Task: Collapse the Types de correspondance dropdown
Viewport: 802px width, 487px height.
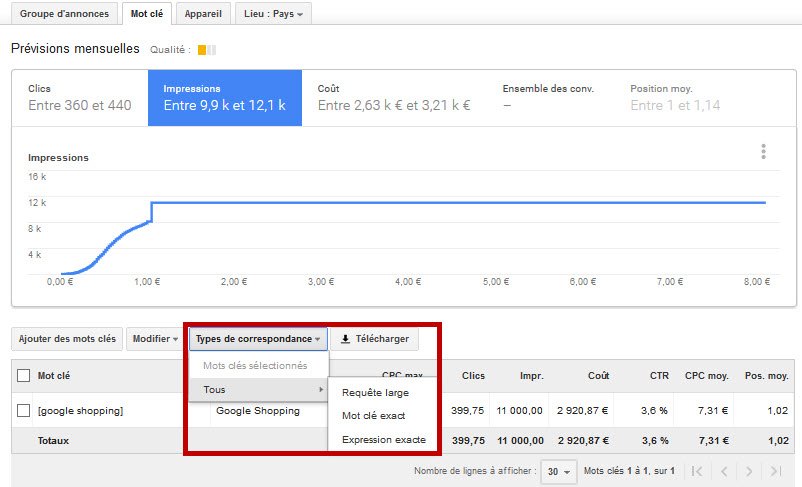Action: (x=258, y=339)
